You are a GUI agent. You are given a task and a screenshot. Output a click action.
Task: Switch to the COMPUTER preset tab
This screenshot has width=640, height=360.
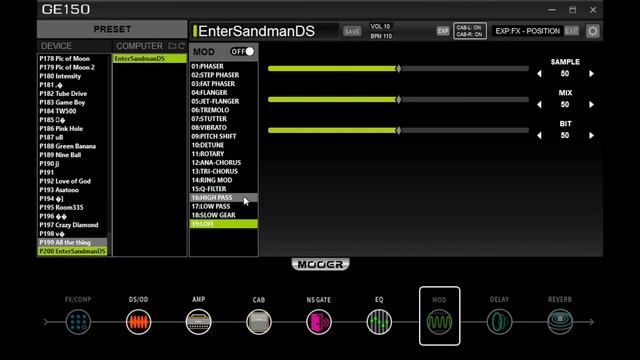point(140,46)
